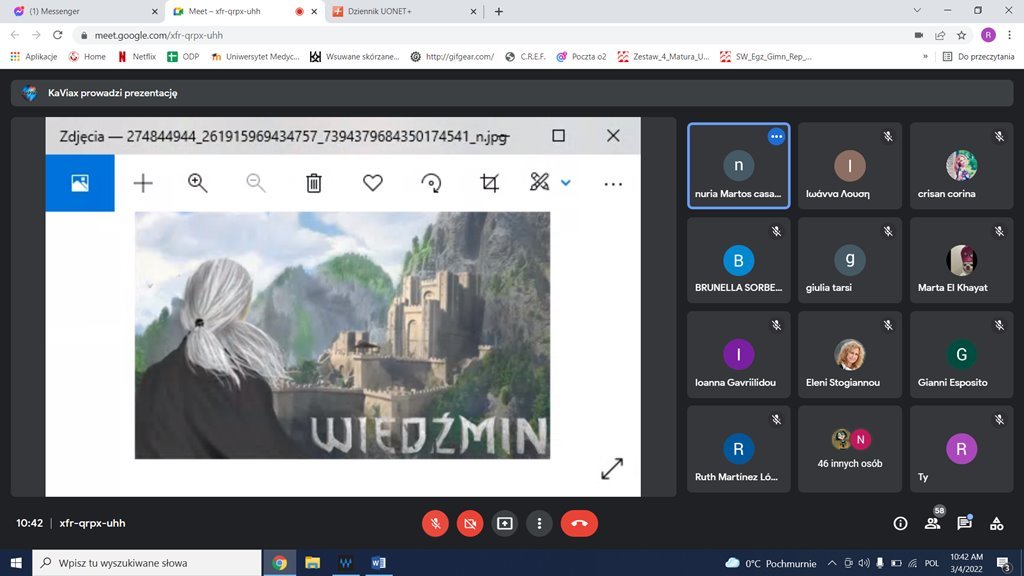Viewport: 1024px width, 576px height.
Task: Open Word from the taskbar
Action: (378, 562)
